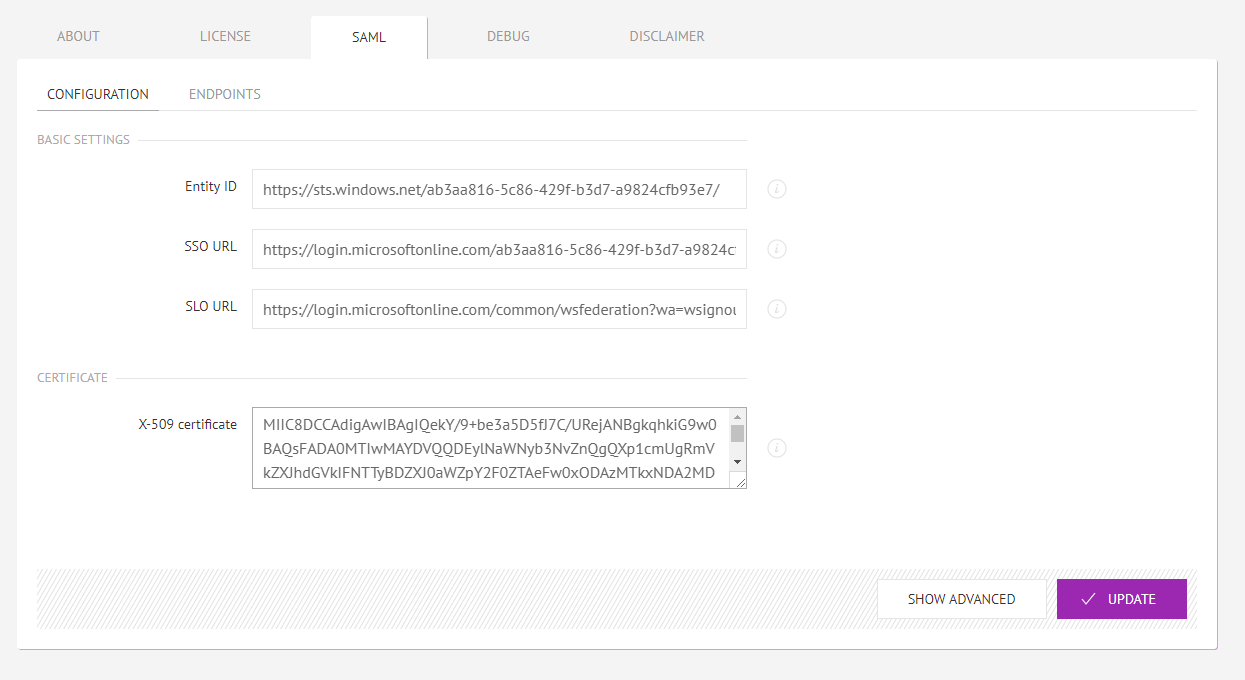Click the SLO URL label
Viewport: 1245px width, 680px height.
(x=211, y=307)
